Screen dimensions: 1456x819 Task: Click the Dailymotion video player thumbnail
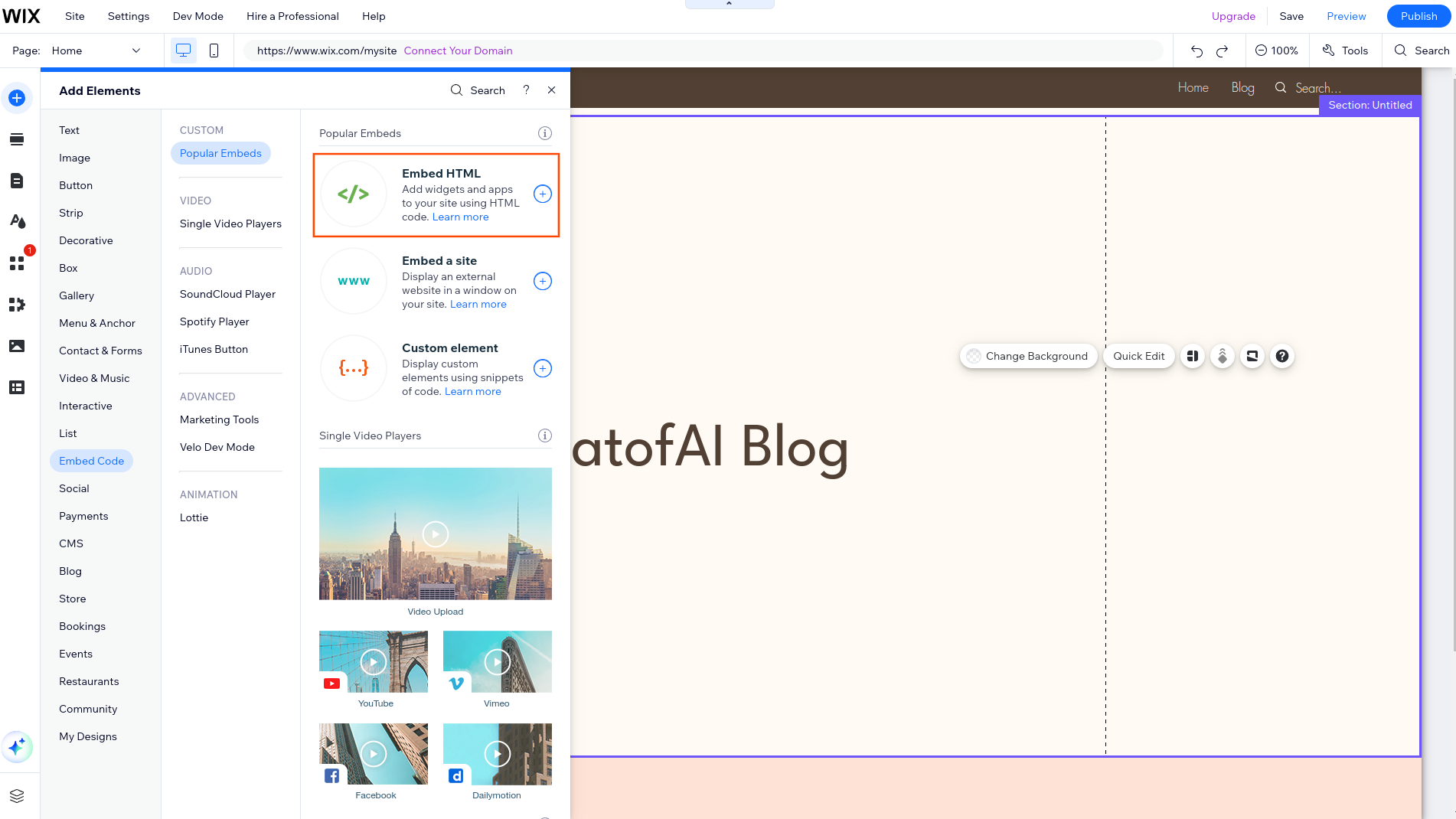click(x=498, y=754)
